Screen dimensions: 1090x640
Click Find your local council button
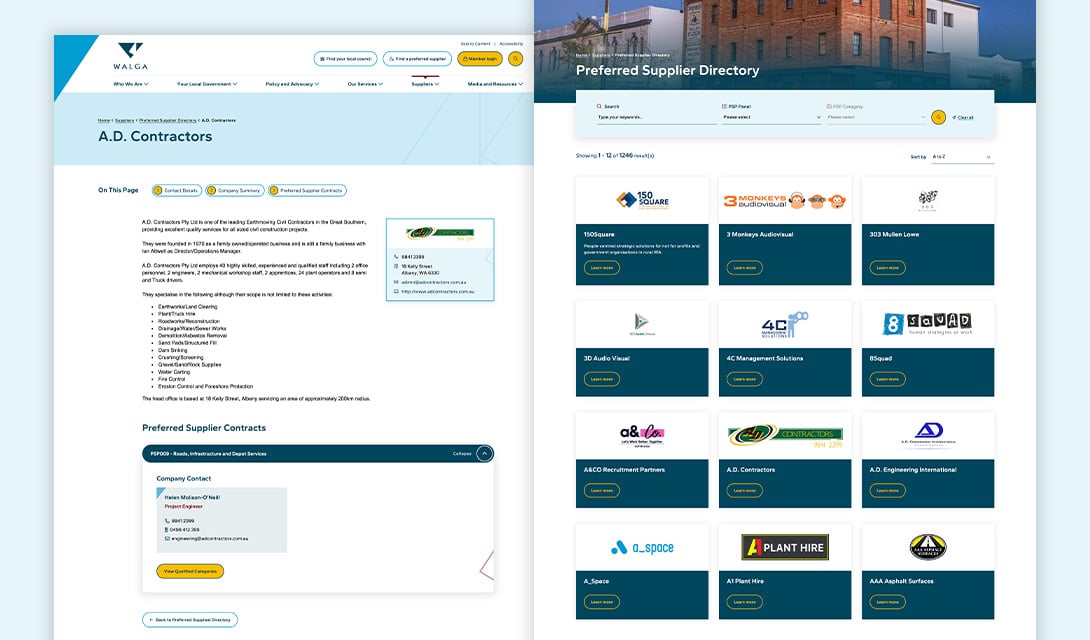click(345, 59)
